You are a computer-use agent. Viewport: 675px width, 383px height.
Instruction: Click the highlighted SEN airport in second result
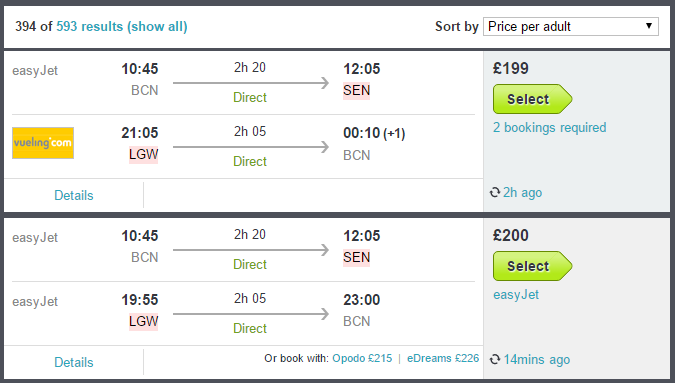point(356,258)
